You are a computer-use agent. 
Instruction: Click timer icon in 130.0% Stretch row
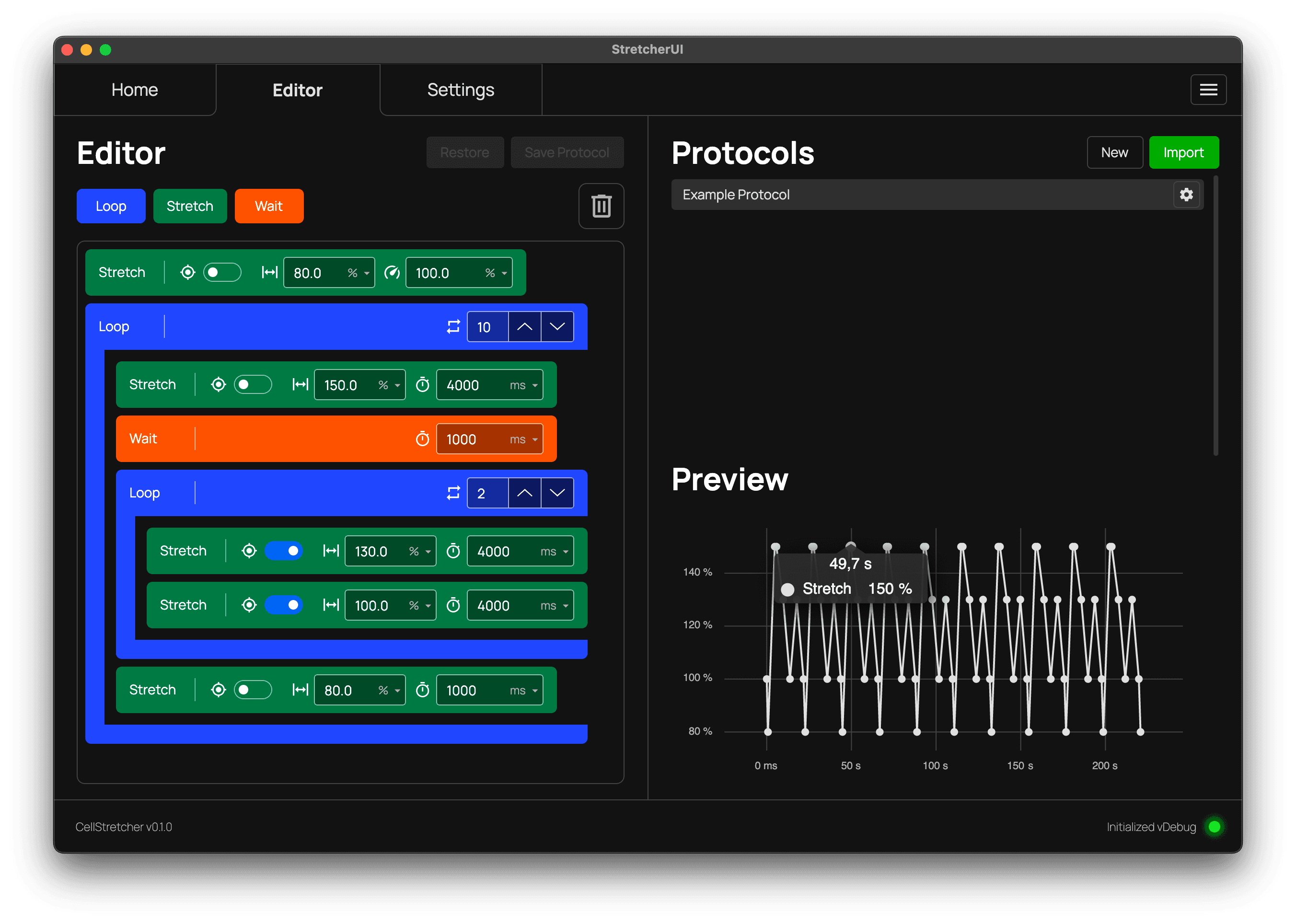pyautogui.click(x=453, y=551)
